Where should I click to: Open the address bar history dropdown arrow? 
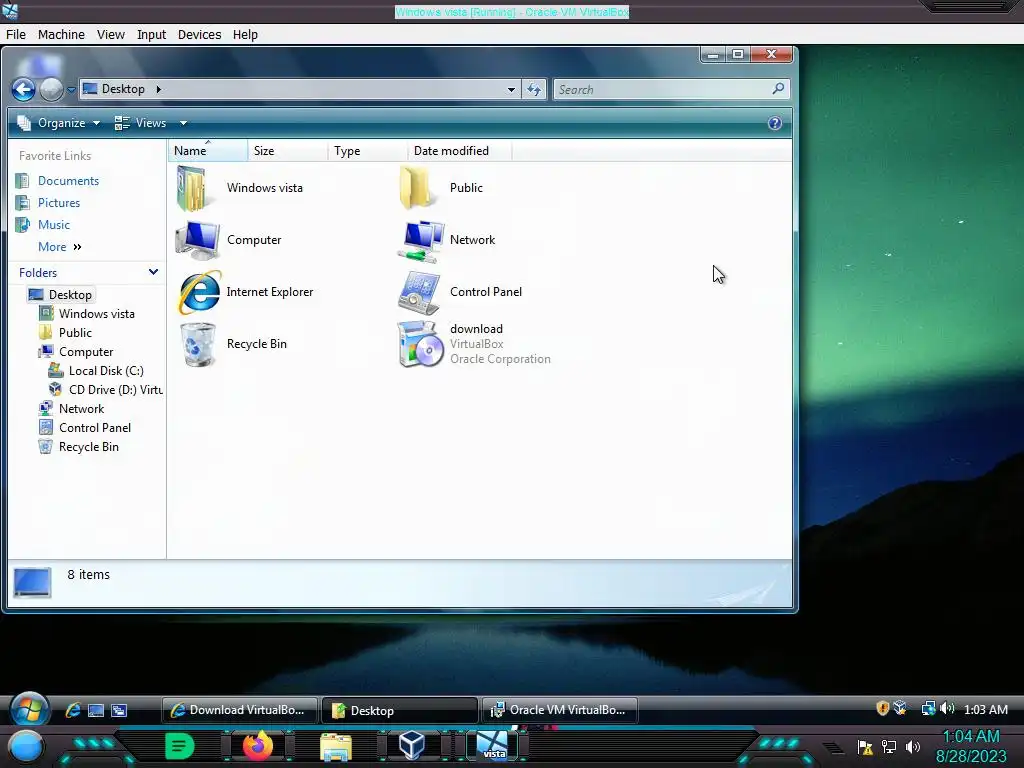(511, 89)
